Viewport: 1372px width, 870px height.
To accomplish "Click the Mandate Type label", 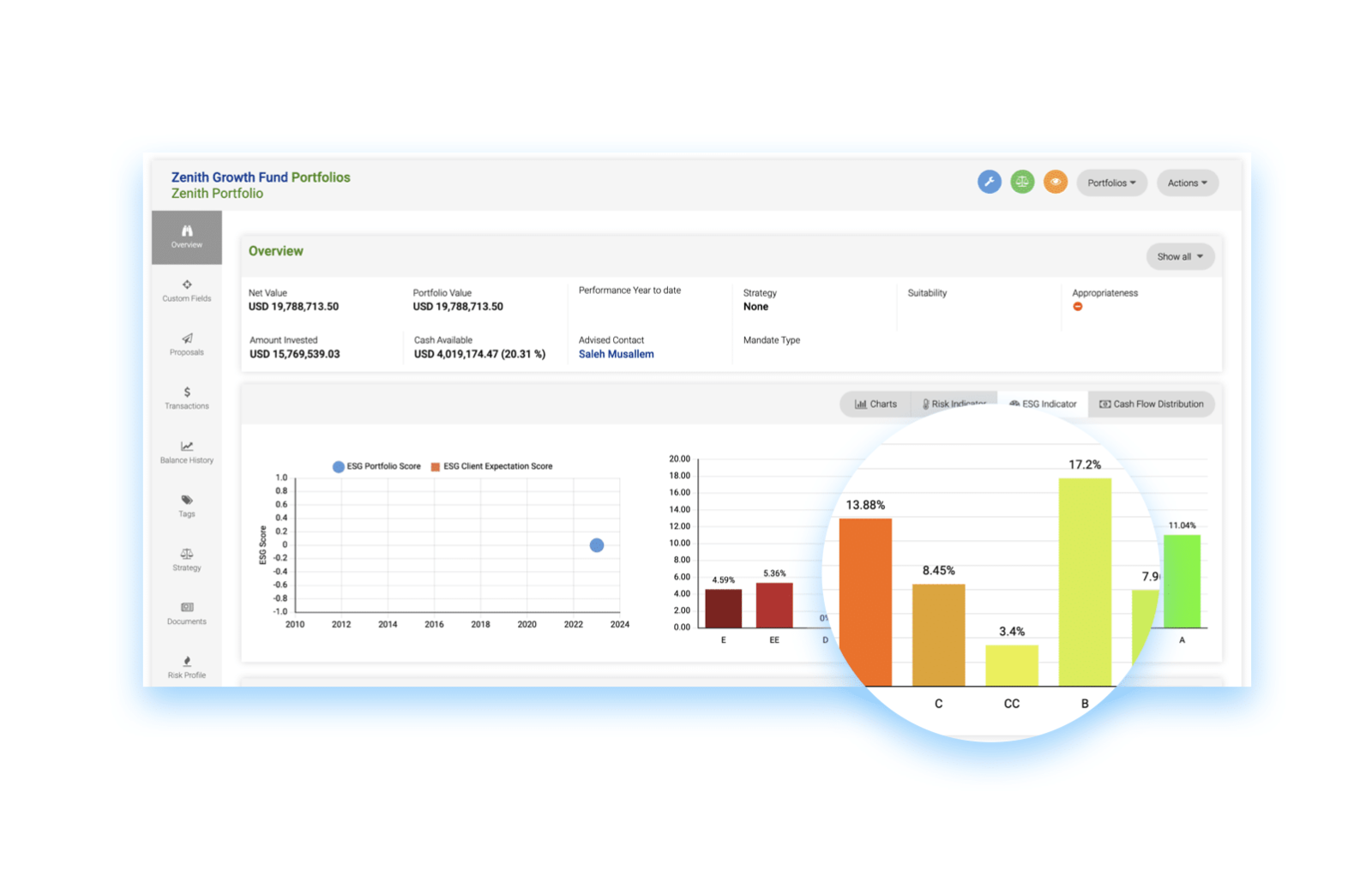I will [772, 340].
